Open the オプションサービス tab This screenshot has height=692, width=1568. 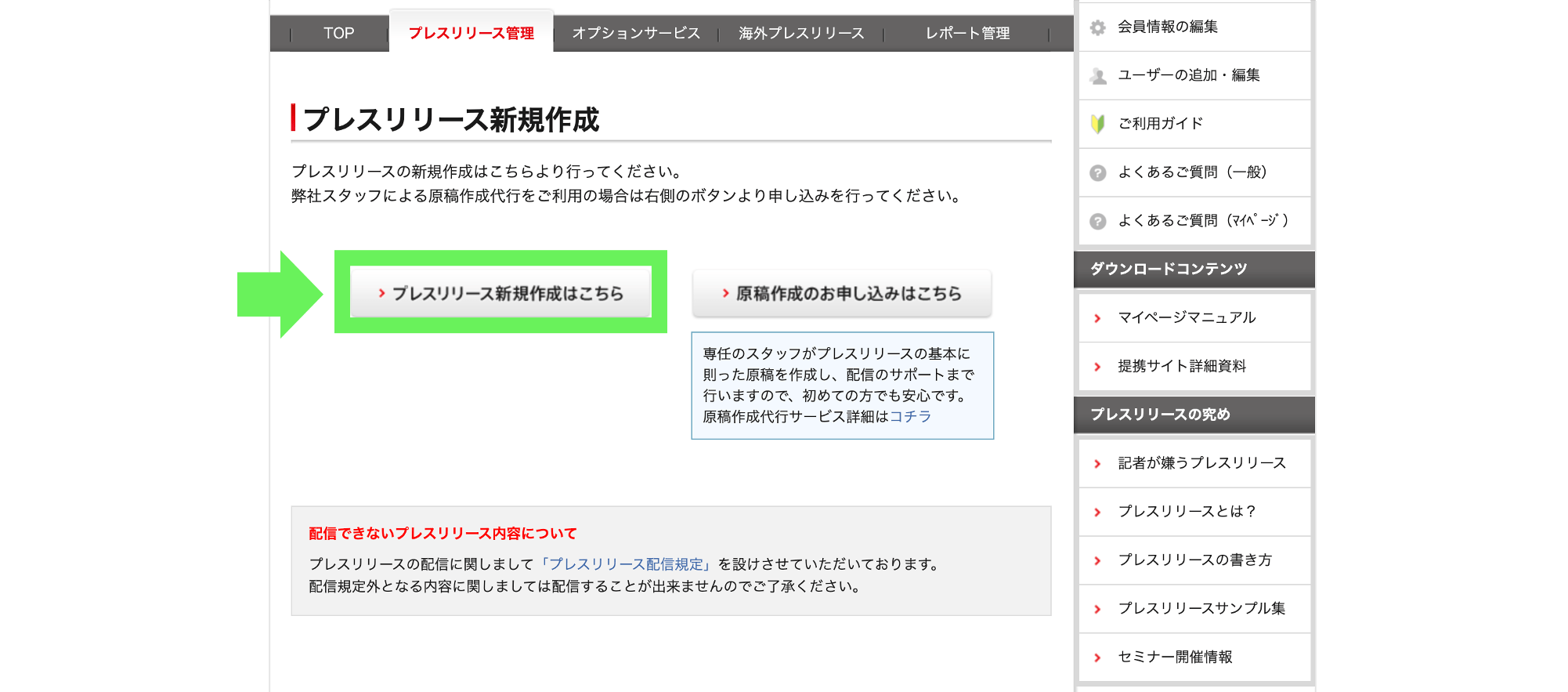pos(635,34)
